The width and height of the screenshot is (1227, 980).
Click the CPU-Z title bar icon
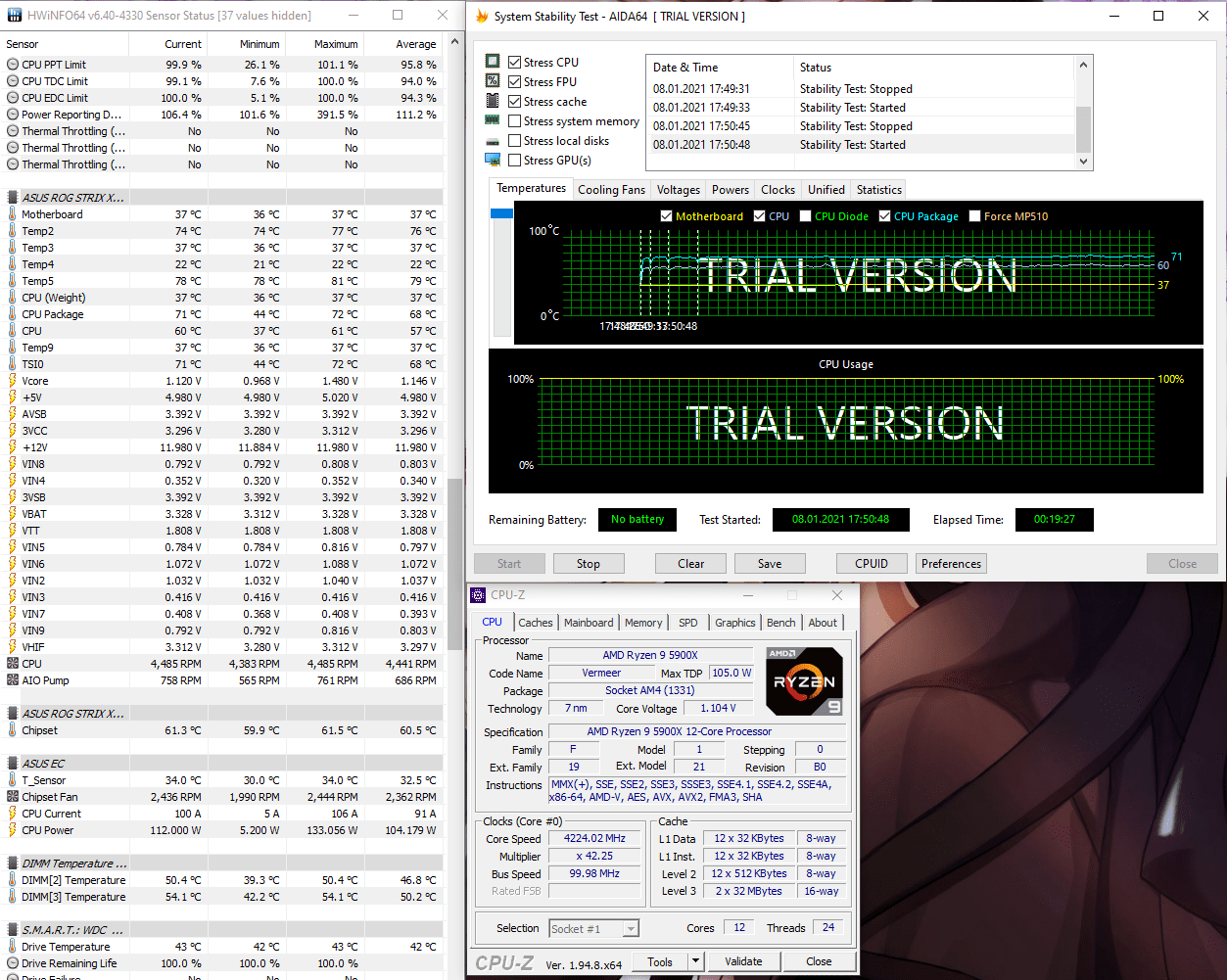478,595
